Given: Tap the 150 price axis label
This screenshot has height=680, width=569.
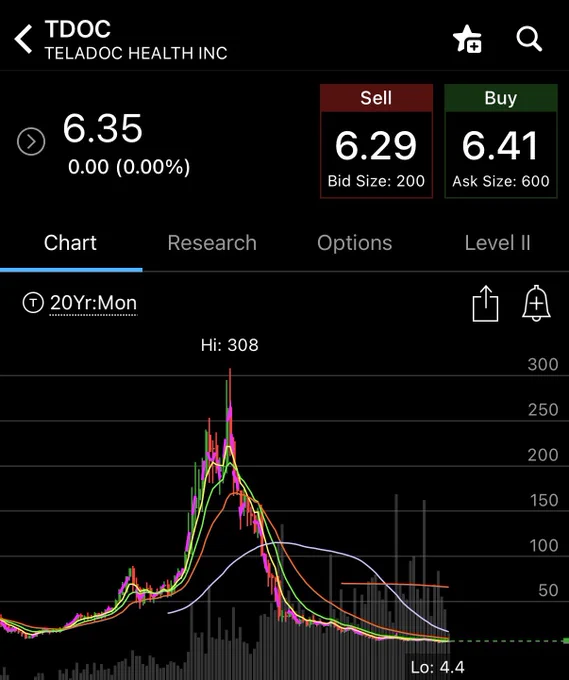Looking at the screenshot, I should [543, 500].
